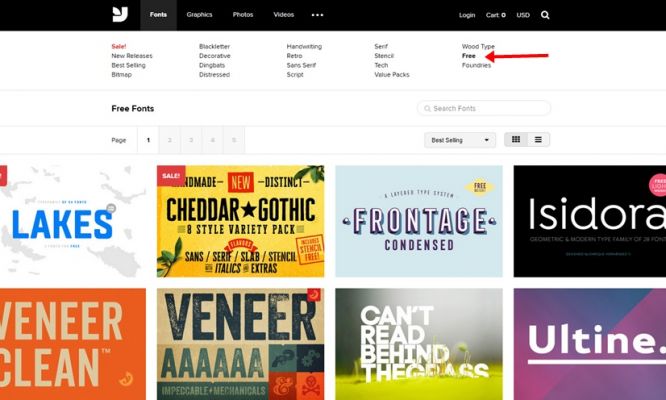Open New Releases category
This screenshot has height=400, width=666.
tap(132, 56)
